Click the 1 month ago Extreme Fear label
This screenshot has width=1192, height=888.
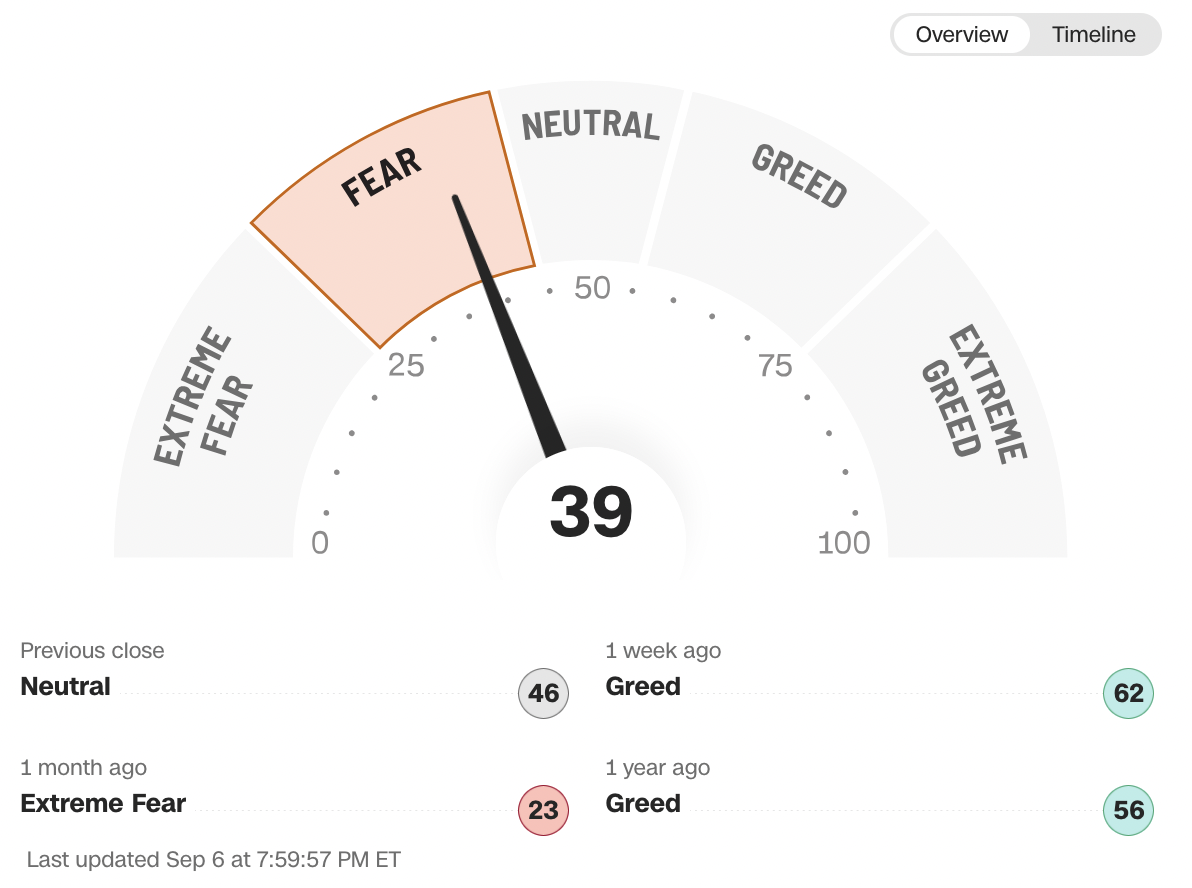click(x=103, y=804)
